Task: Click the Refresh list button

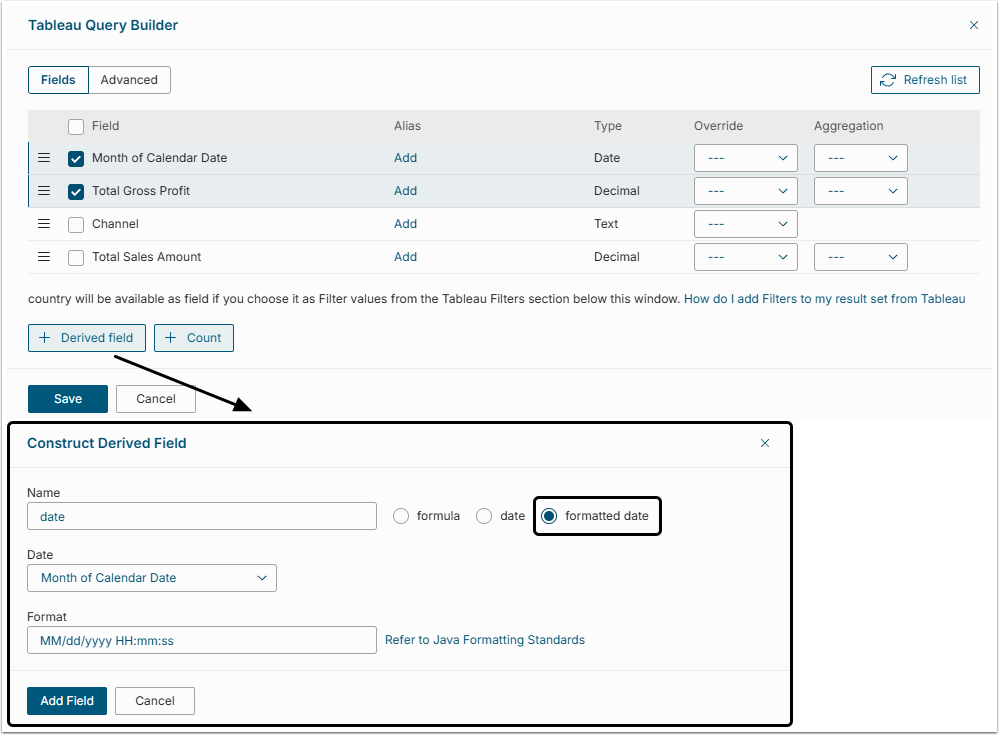Action: [925, 80]
